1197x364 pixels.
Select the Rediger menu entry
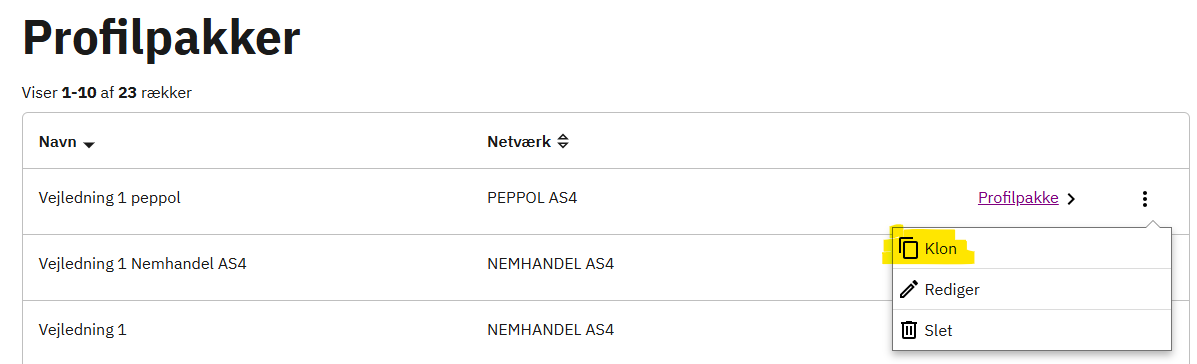(x=1031, y=289)
